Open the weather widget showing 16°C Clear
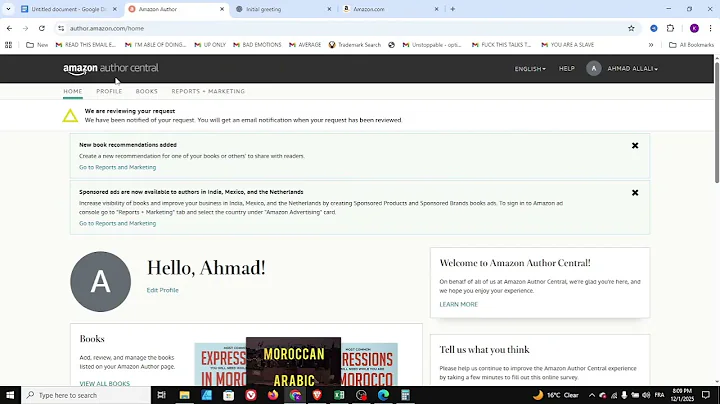The width and height of the screenshot is (720, 404). pos(556,395)
